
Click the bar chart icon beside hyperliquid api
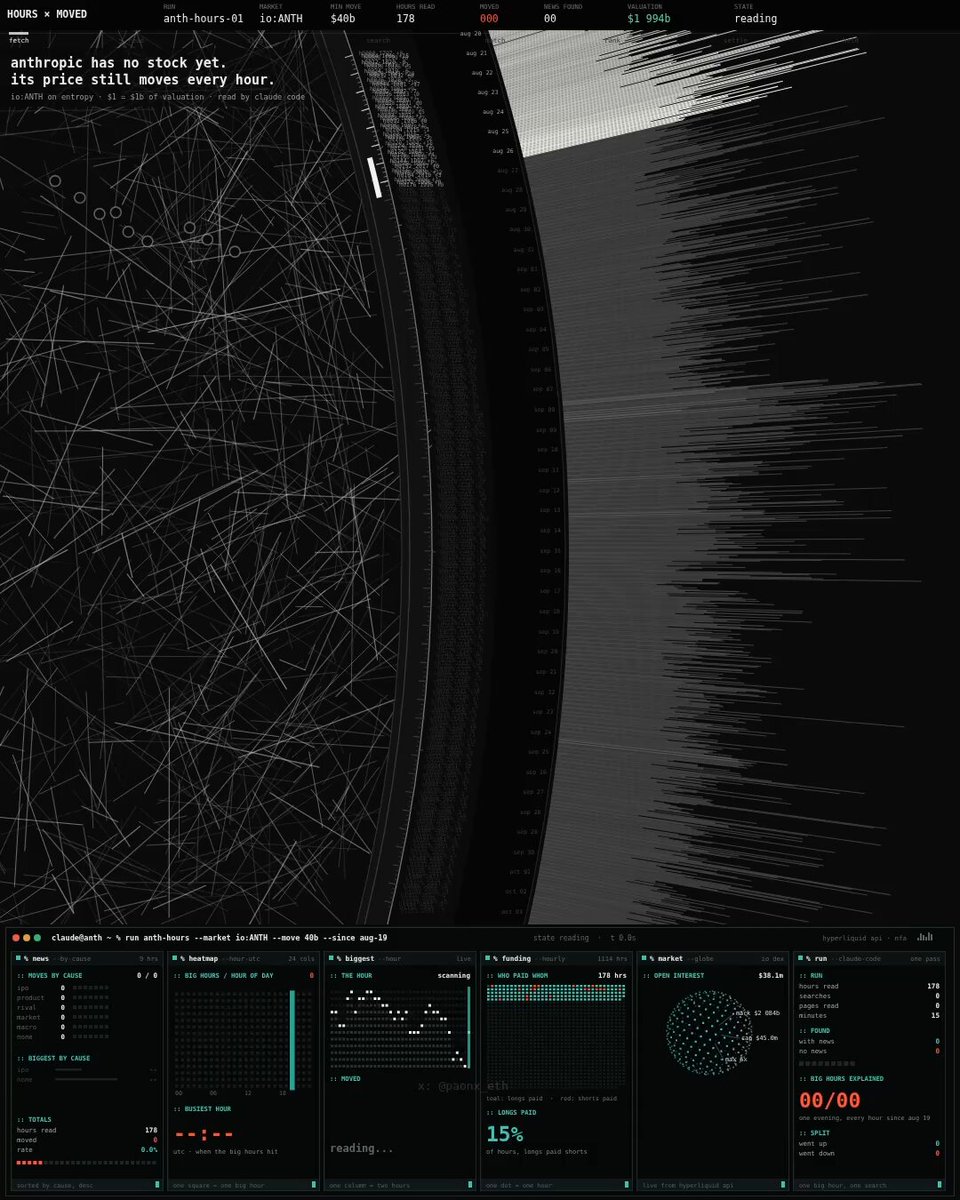925,937
